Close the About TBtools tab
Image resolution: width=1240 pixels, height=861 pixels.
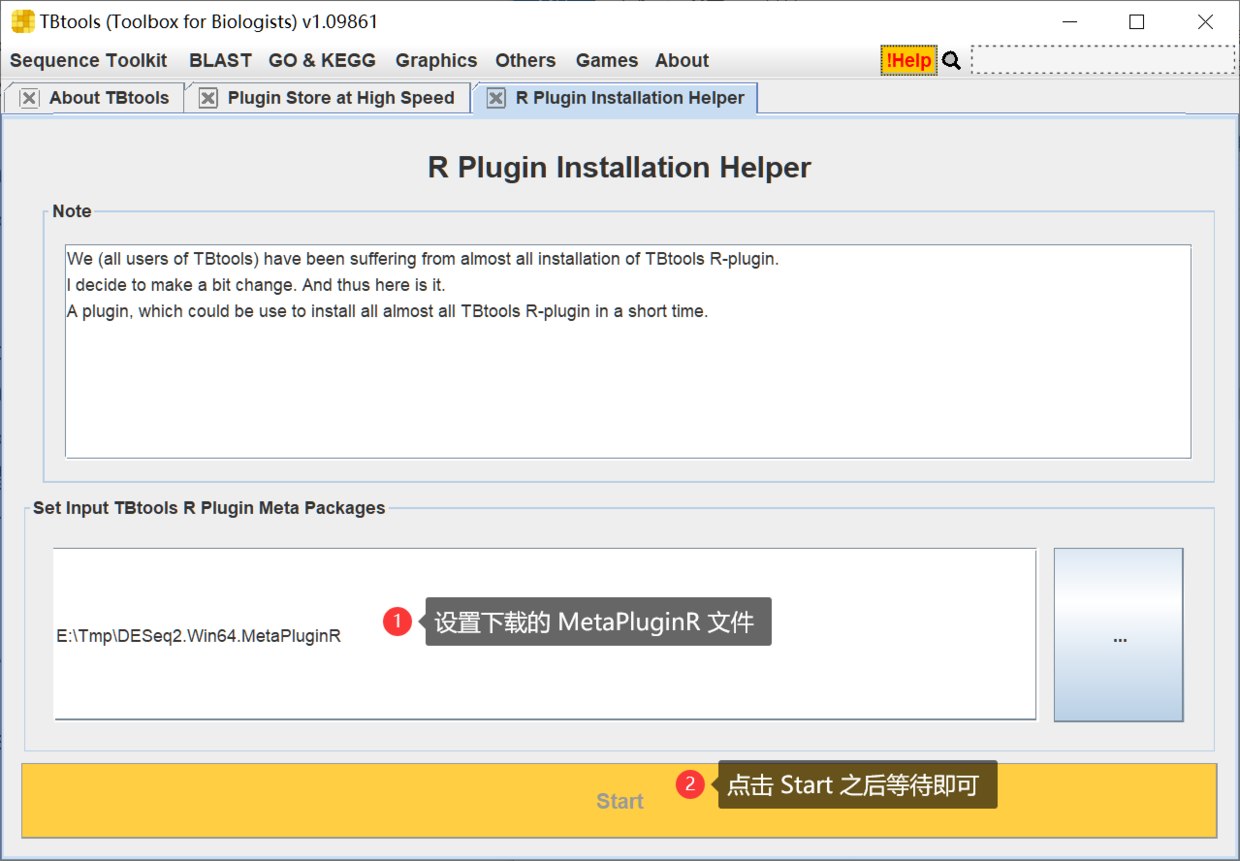coord(29,98)
